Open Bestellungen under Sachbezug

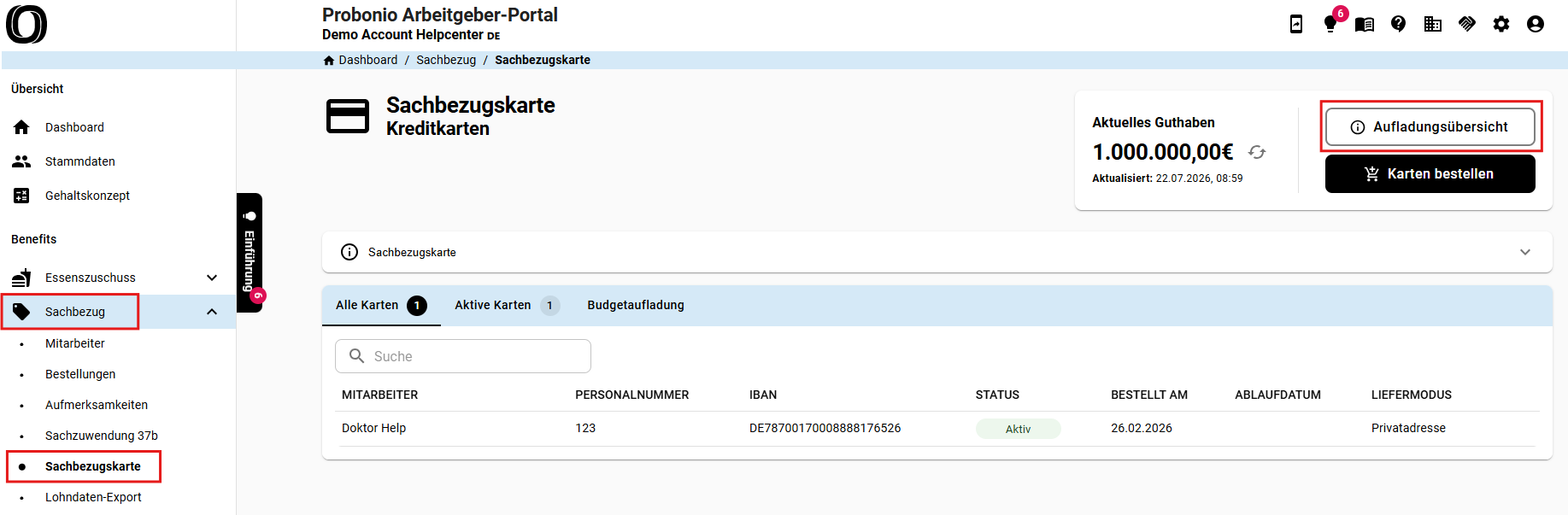point(80,374)
